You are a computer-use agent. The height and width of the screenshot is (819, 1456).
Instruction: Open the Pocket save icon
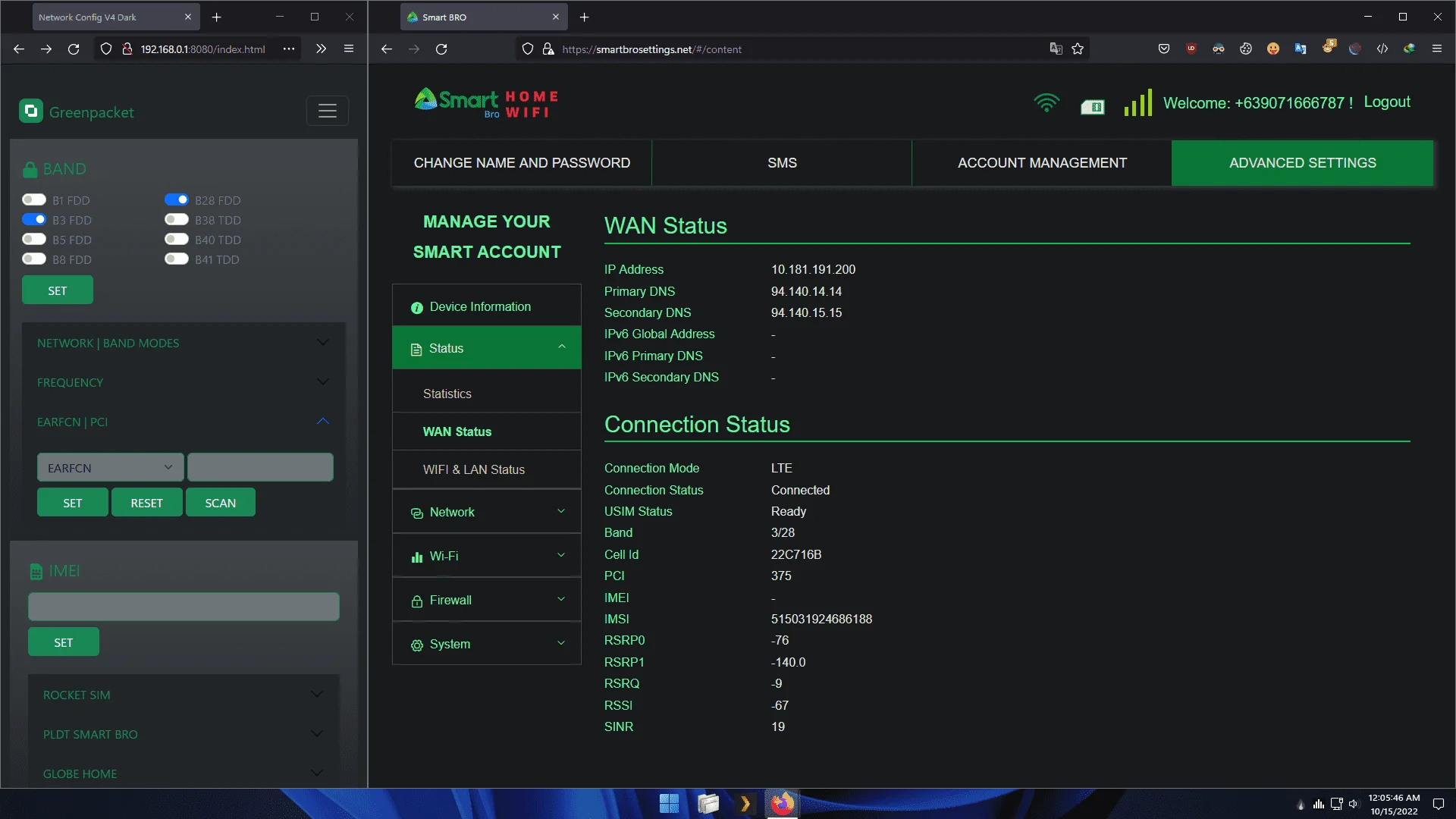1164,49
